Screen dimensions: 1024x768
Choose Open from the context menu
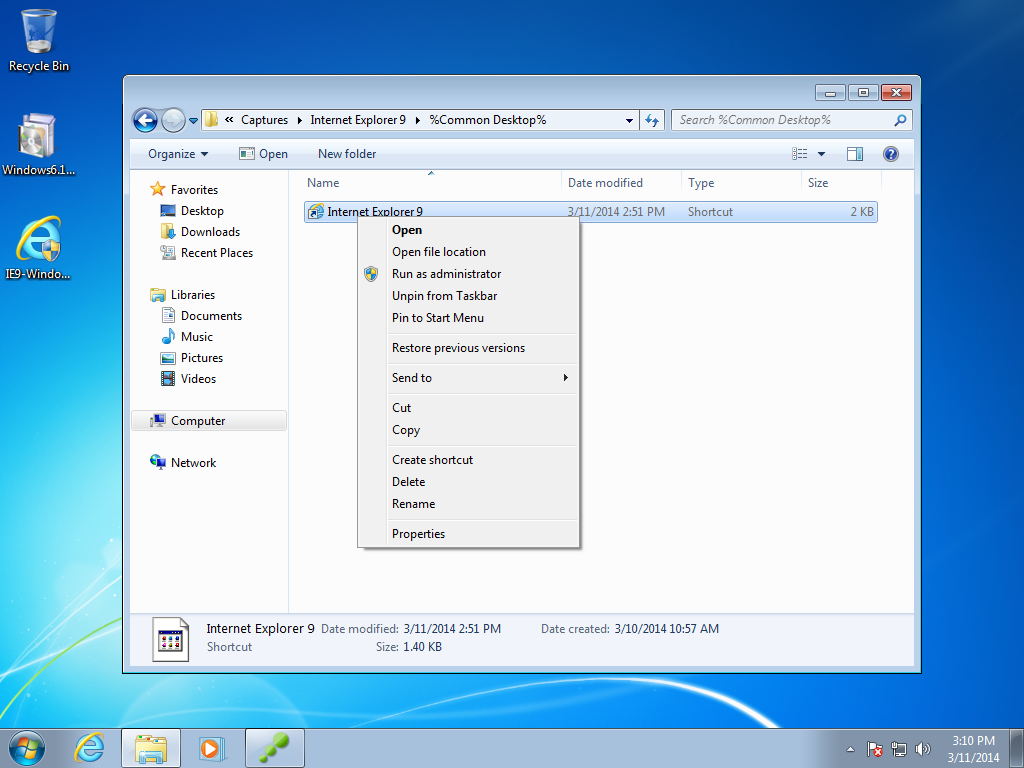pyautogui.click(x=468, y=230)
